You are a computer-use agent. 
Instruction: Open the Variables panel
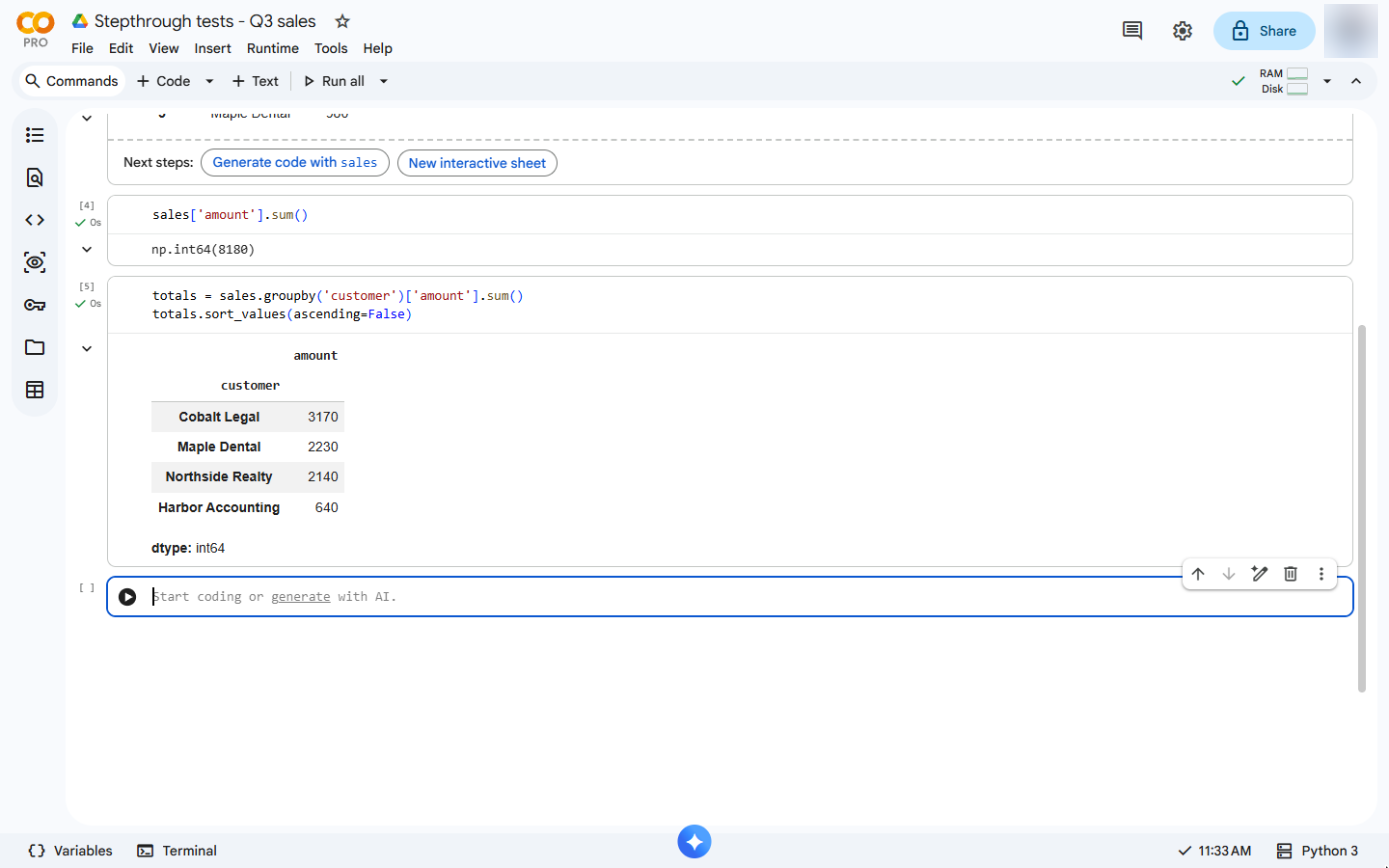pyautogui.click(x=70, y=851)
